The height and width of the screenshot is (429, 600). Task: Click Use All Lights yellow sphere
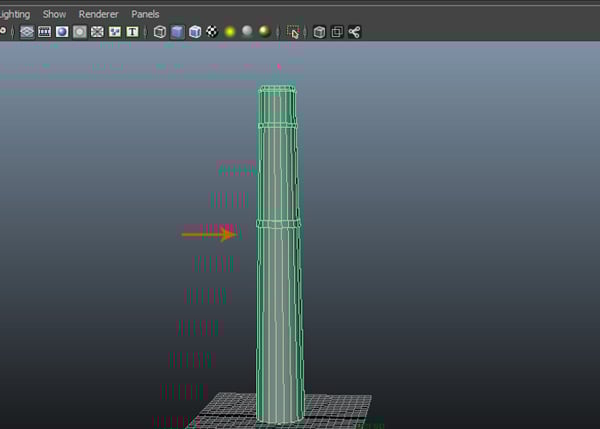(230, 32)
